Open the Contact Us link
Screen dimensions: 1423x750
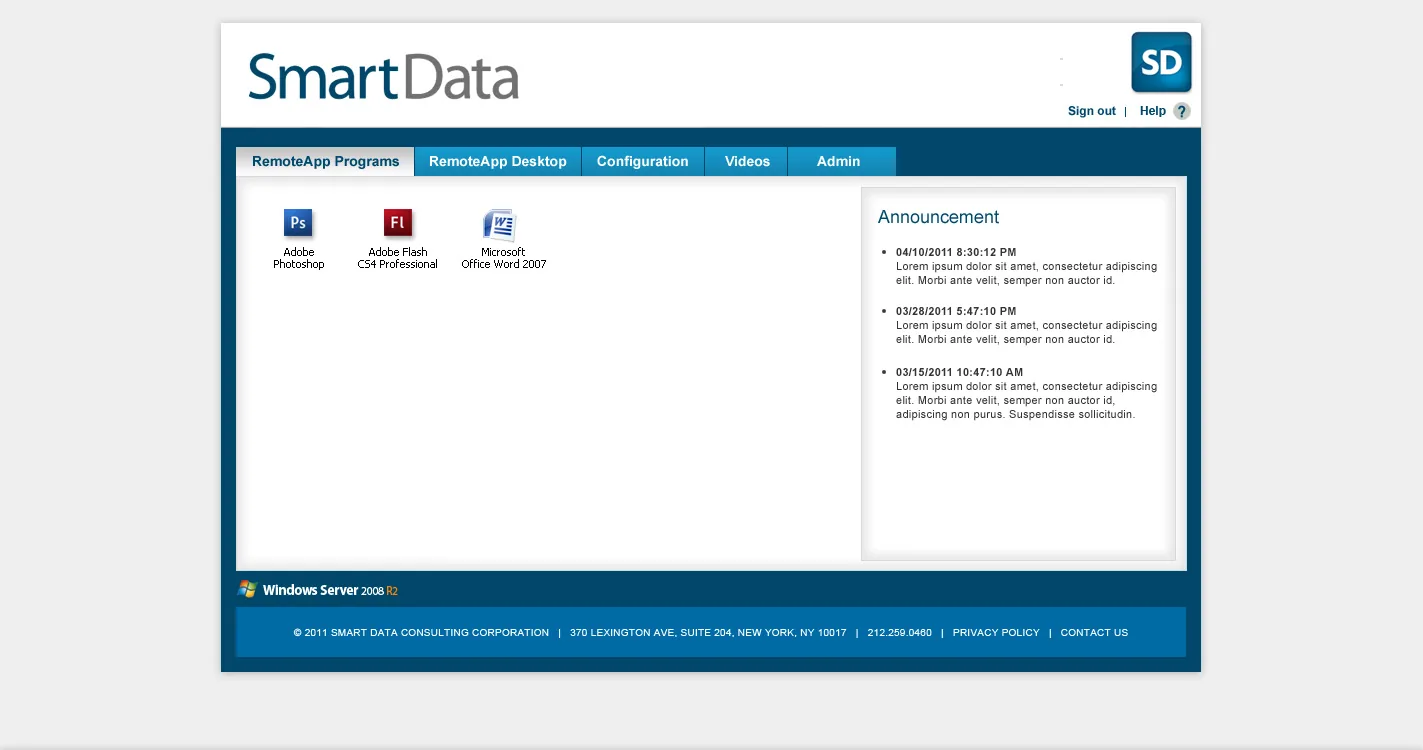click(x=1094, y=632)
